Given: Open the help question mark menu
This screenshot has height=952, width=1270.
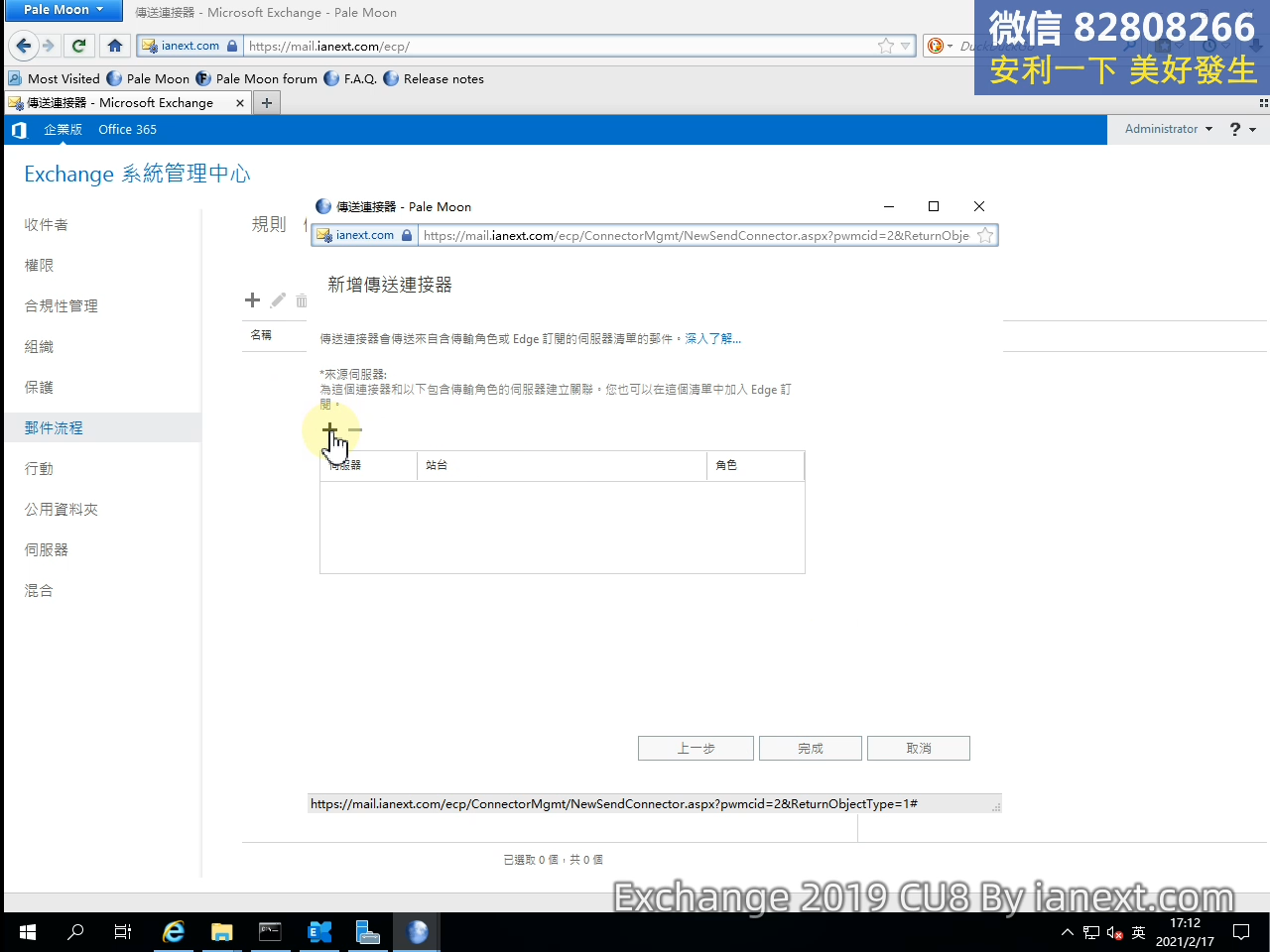Looking at the screenshot, I should pyautogui.click(x=1243, y=130).
